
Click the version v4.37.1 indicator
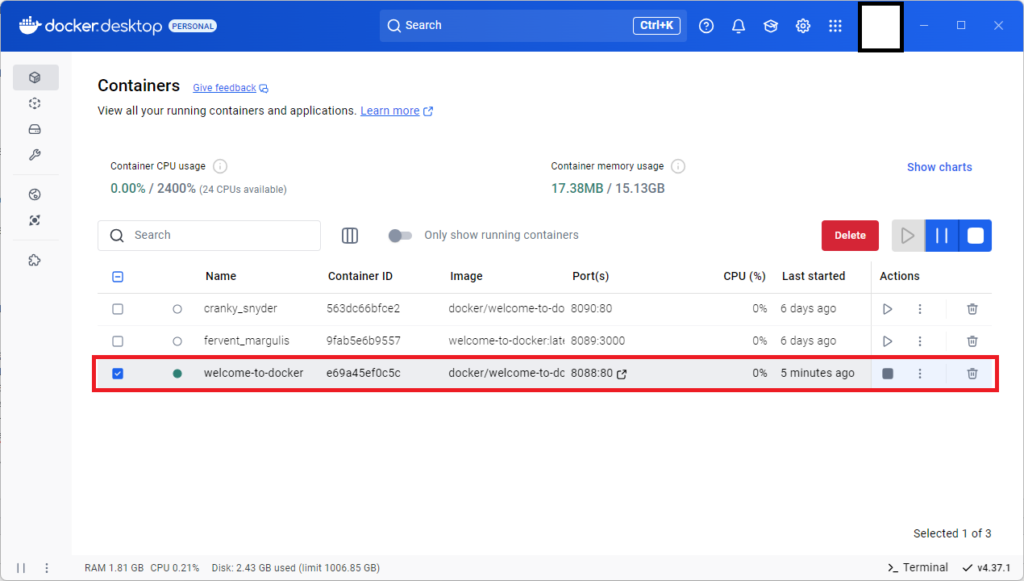pos(986,568)
